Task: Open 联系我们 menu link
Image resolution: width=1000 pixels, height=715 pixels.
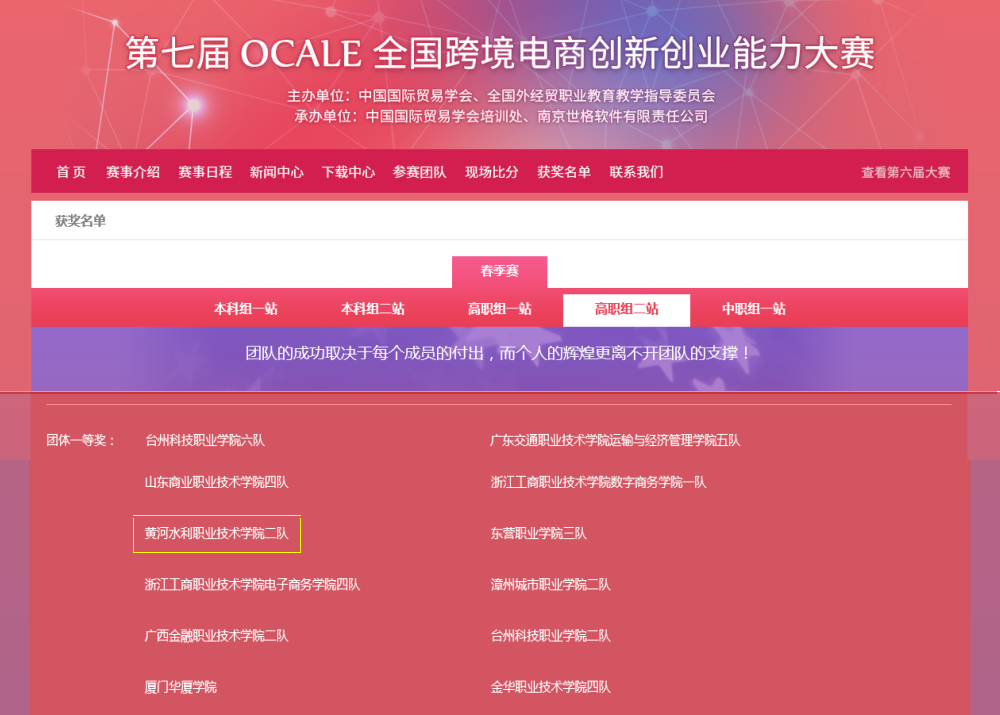Action: (x=636, y=172)
